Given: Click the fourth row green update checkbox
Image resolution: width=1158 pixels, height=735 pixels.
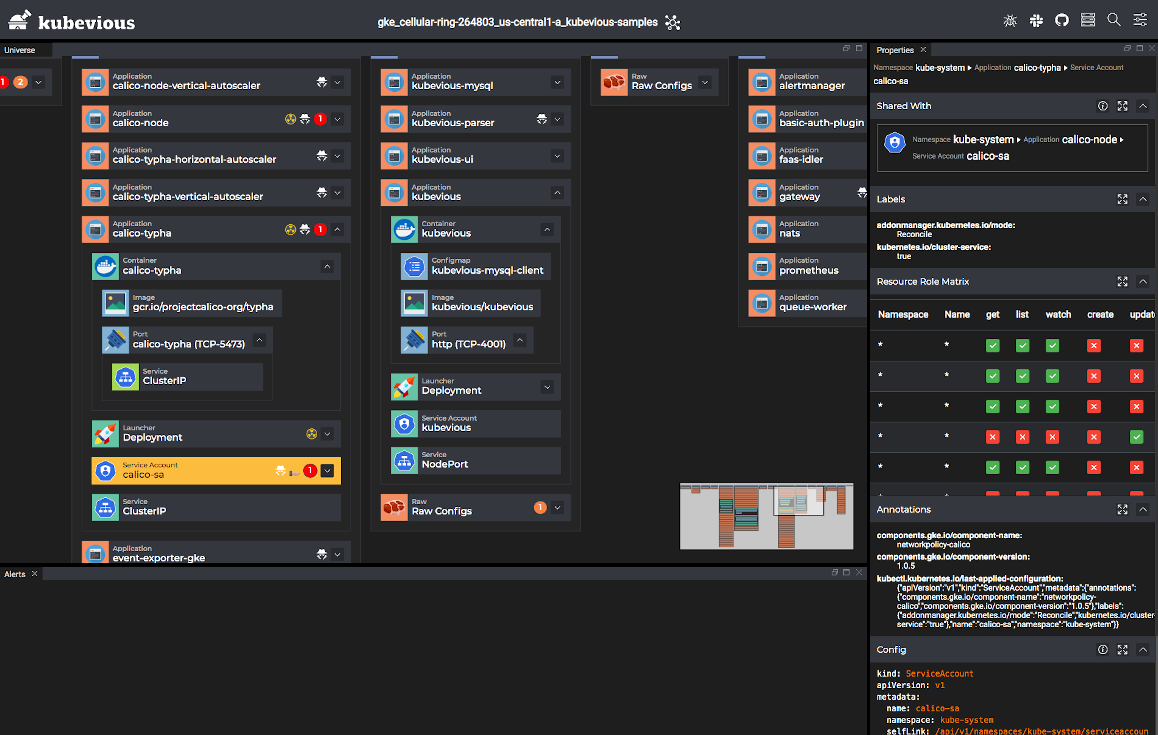Looking at the screenshot, I should coord(1137,437).
